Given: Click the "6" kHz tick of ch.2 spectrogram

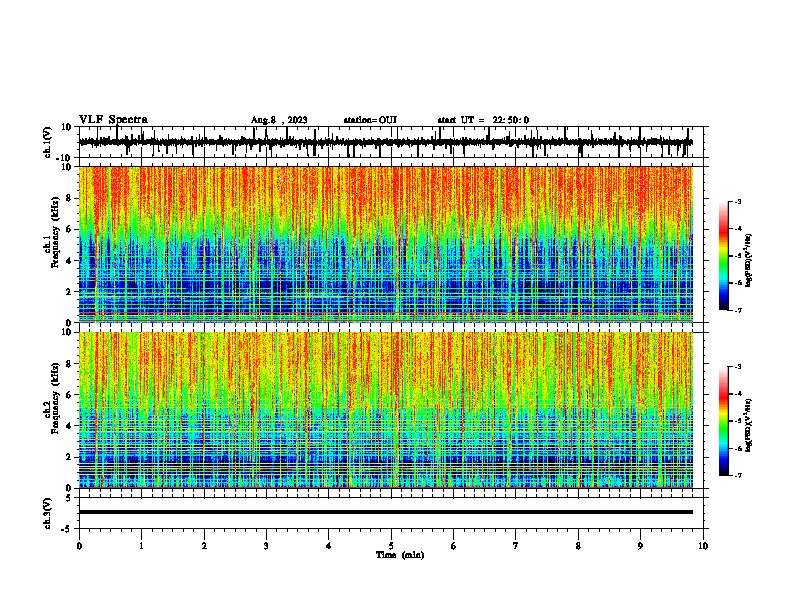Looking at the screenshot, I should (x=69, y=395).
